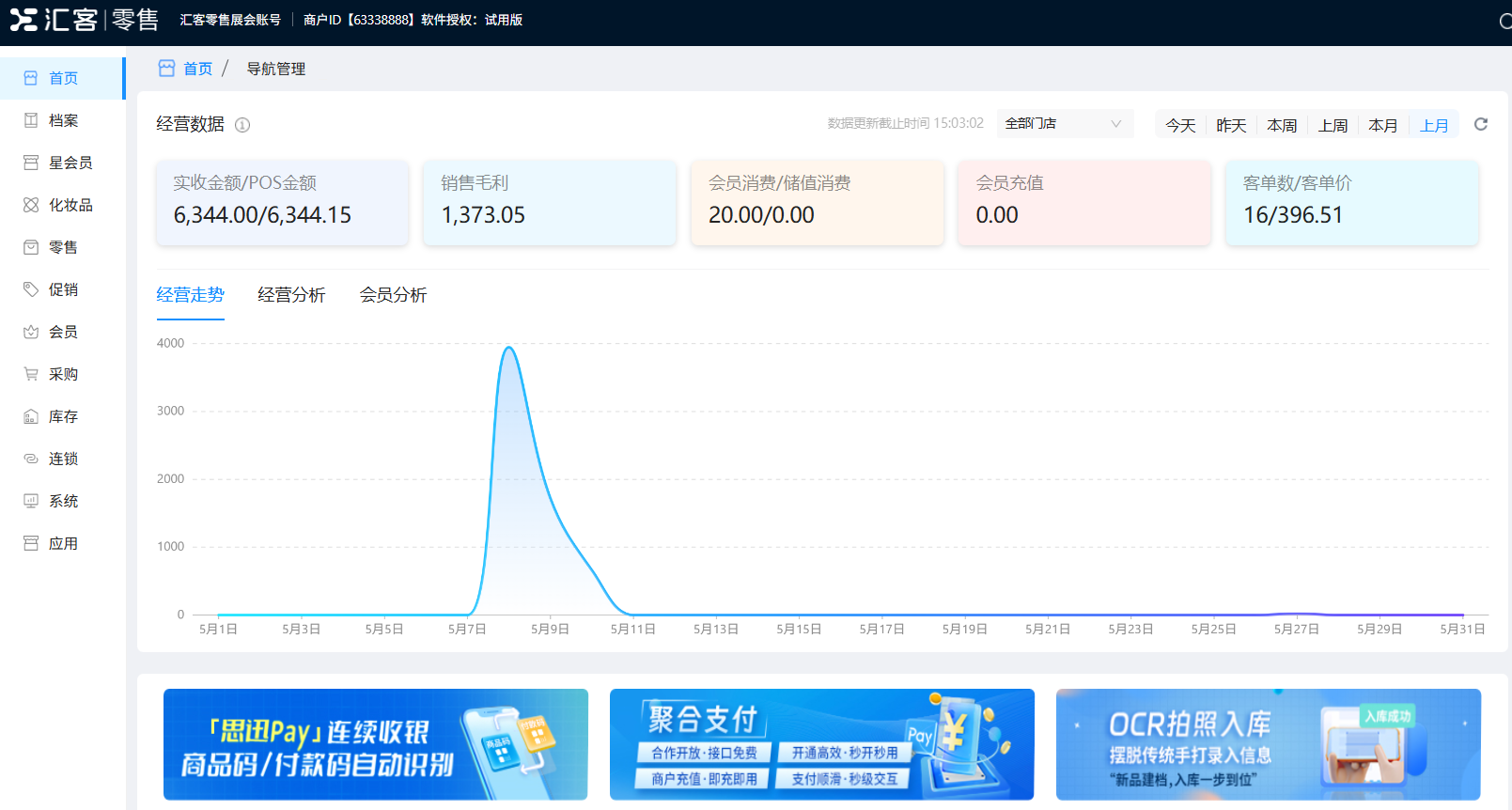Image resolution: width=1512 pixels, height=810 pixels.
Task: Click the 会员充值 card
Action: [1084, 203]
